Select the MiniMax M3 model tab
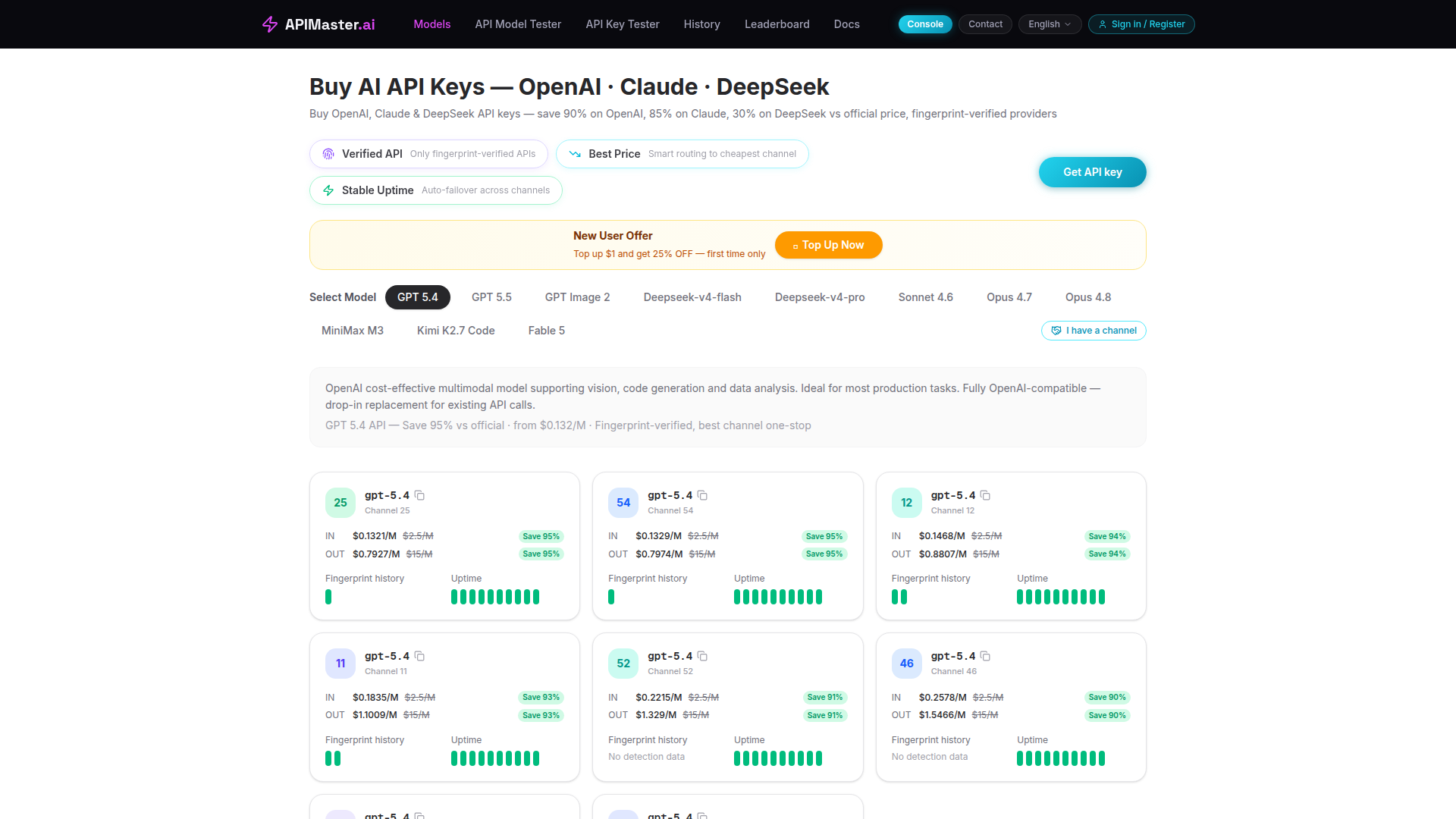Image resolution: width=1456 pixels, height=819 pixels. (x=353, y=331)
